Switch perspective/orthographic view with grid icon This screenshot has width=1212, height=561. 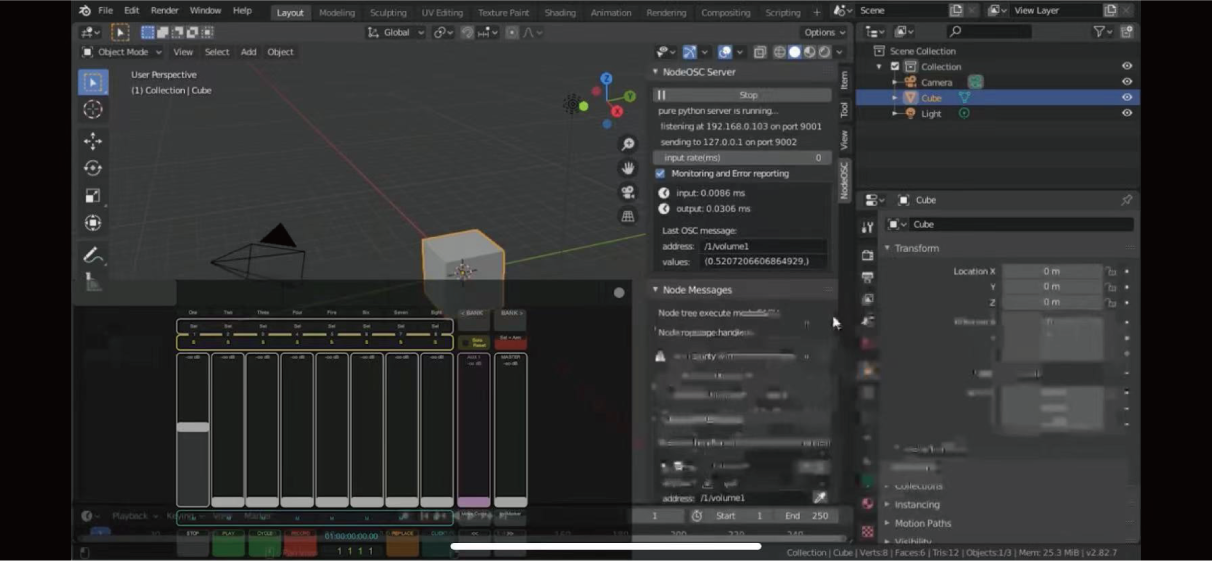coord(628,216)
